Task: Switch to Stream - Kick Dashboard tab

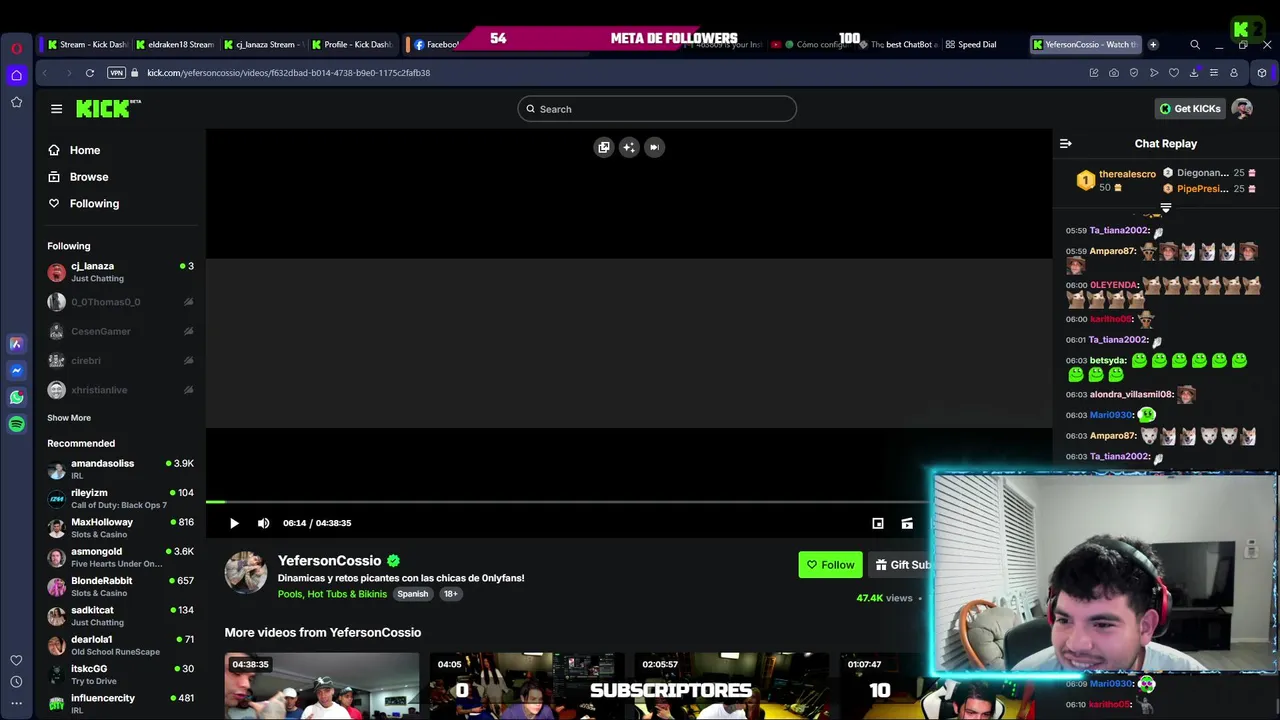Action: pyautogui.click(x=87, y=44)
